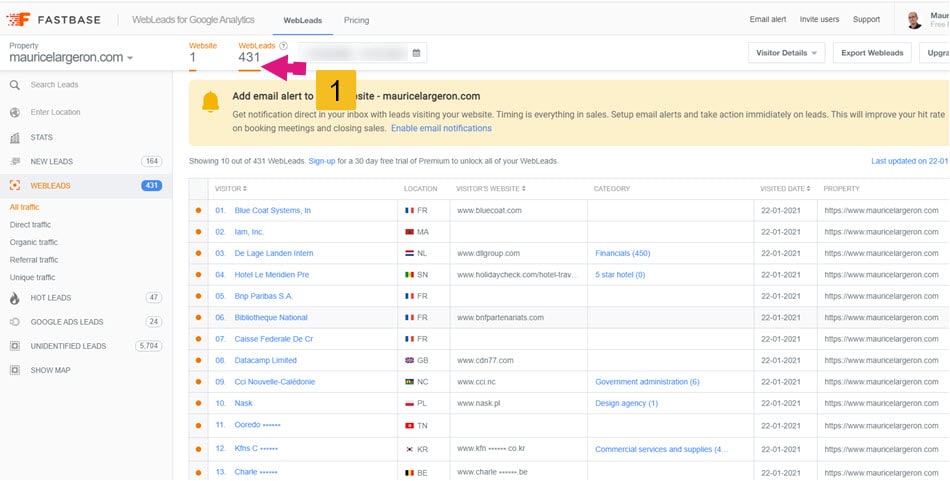Image resolution: width=950 pixels, height=481 pixels.
Task: Click Government administration (6) category link
Action: pos(647,382)
